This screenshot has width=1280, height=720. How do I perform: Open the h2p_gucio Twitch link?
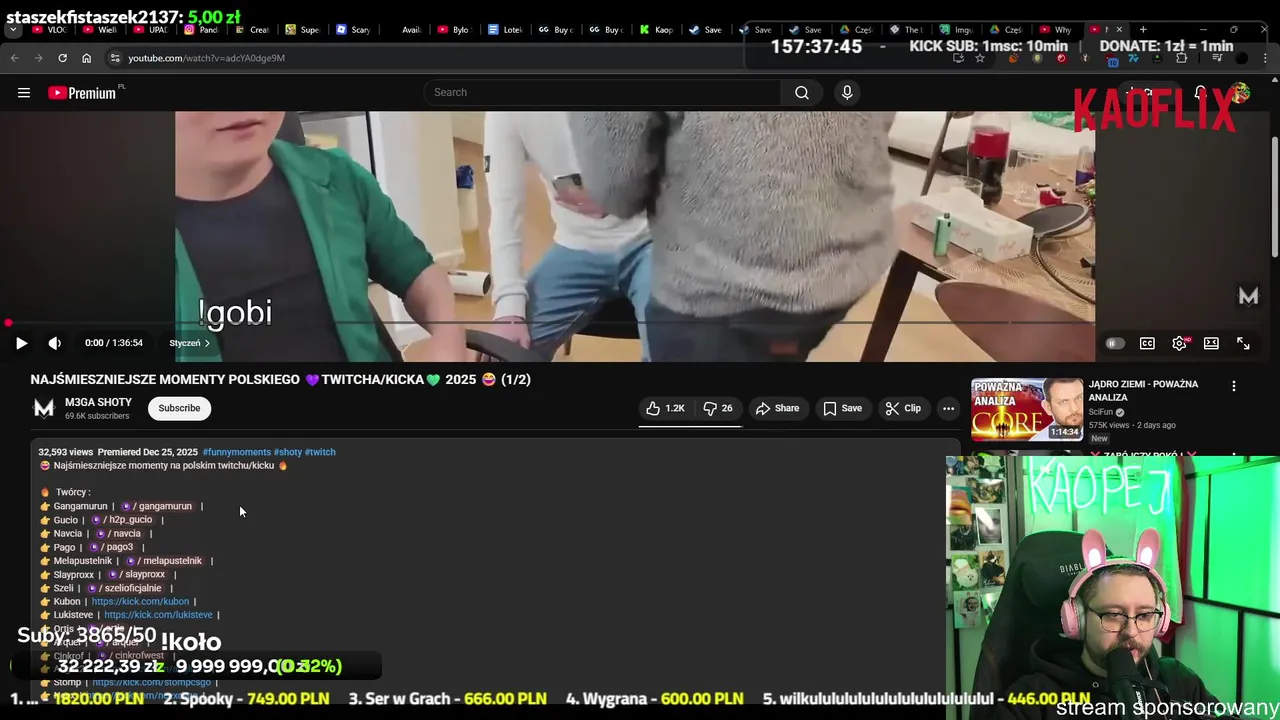[122, 520]
